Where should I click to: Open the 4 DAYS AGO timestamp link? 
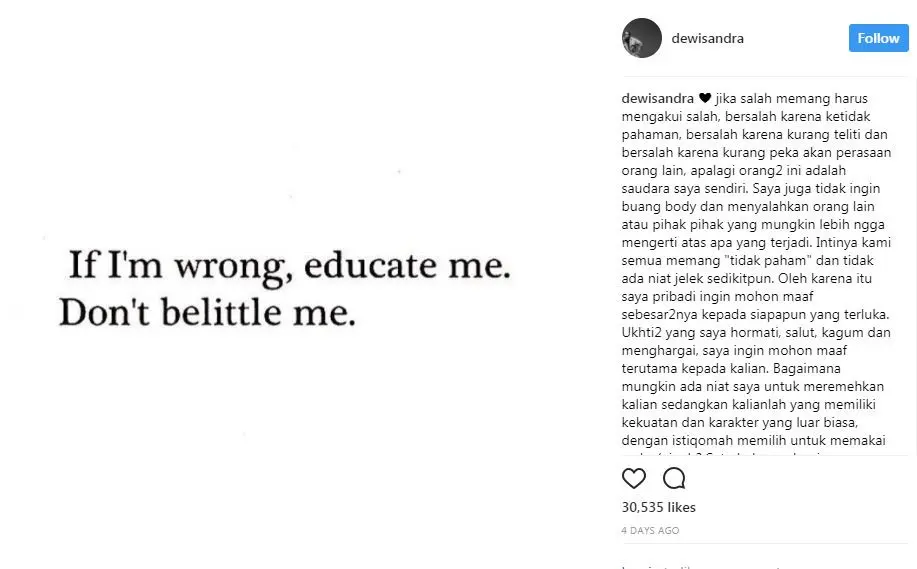tap(650, 530)
